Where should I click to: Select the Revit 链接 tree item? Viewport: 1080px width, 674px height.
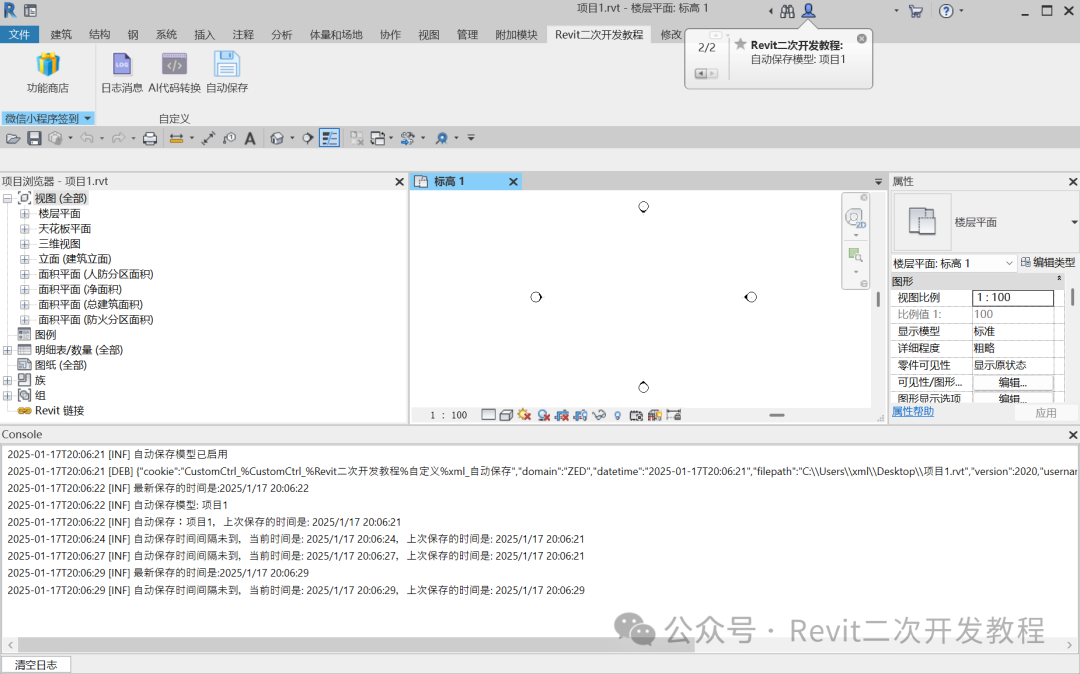pyautogui.click(x=59, y=410)
